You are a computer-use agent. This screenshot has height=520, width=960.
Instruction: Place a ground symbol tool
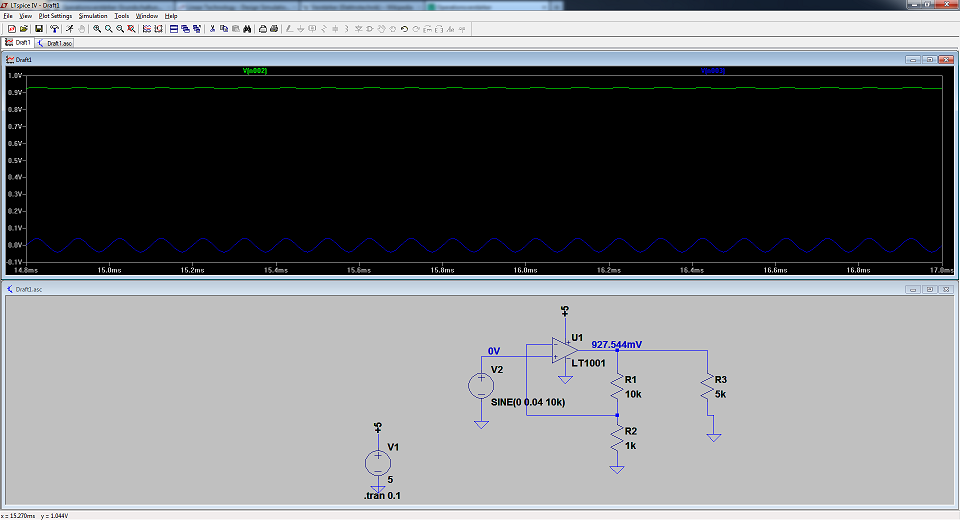pos(301,29)
